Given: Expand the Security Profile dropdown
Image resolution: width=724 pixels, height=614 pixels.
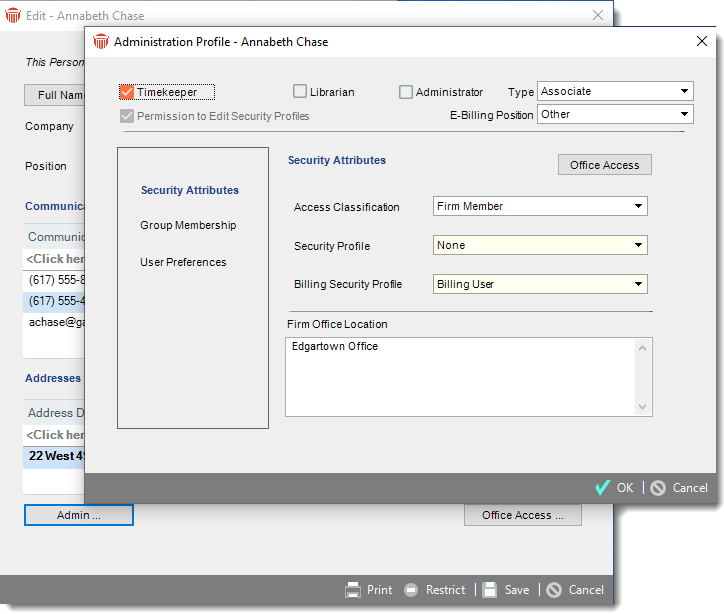Looking at the screenshot, I should [540, 245].
